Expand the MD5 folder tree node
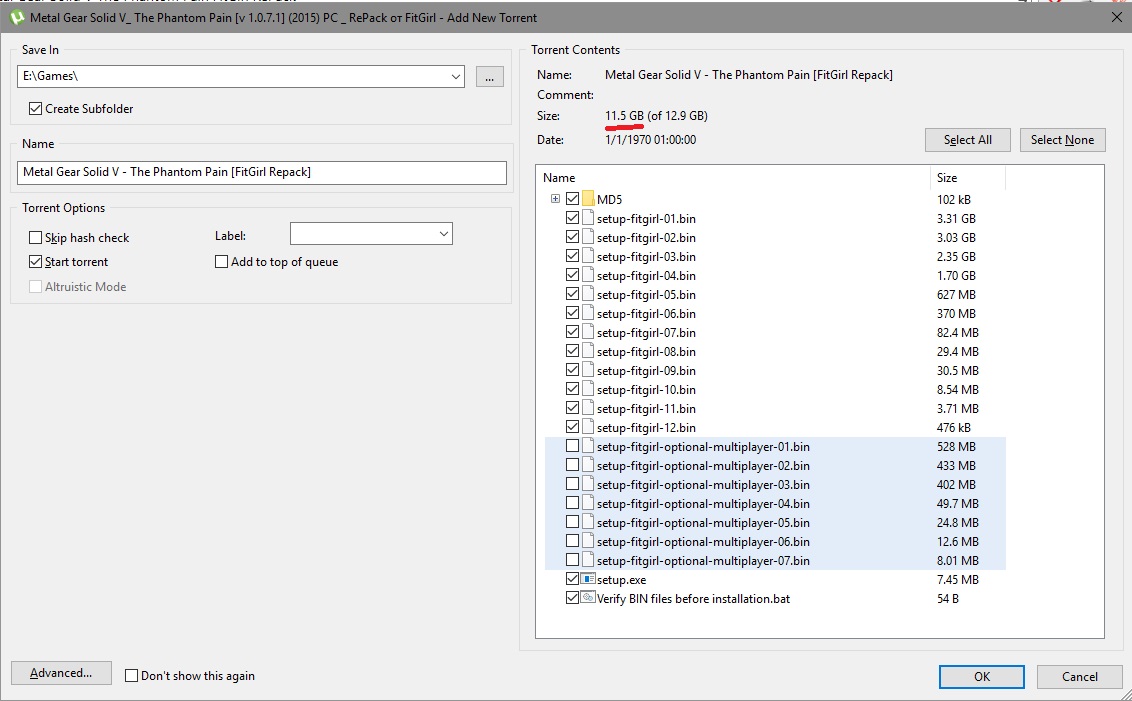The width and height of the screenshot is (1132, 701). 555,199
